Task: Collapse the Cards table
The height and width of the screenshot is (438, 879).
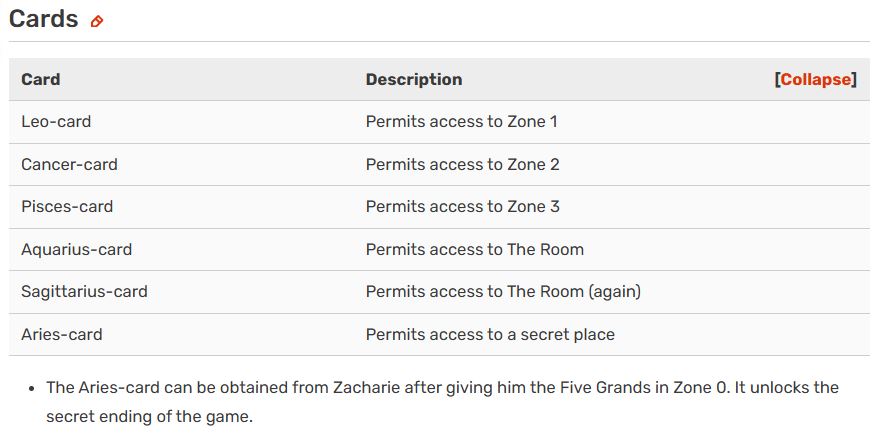Action: pos(815,80)
